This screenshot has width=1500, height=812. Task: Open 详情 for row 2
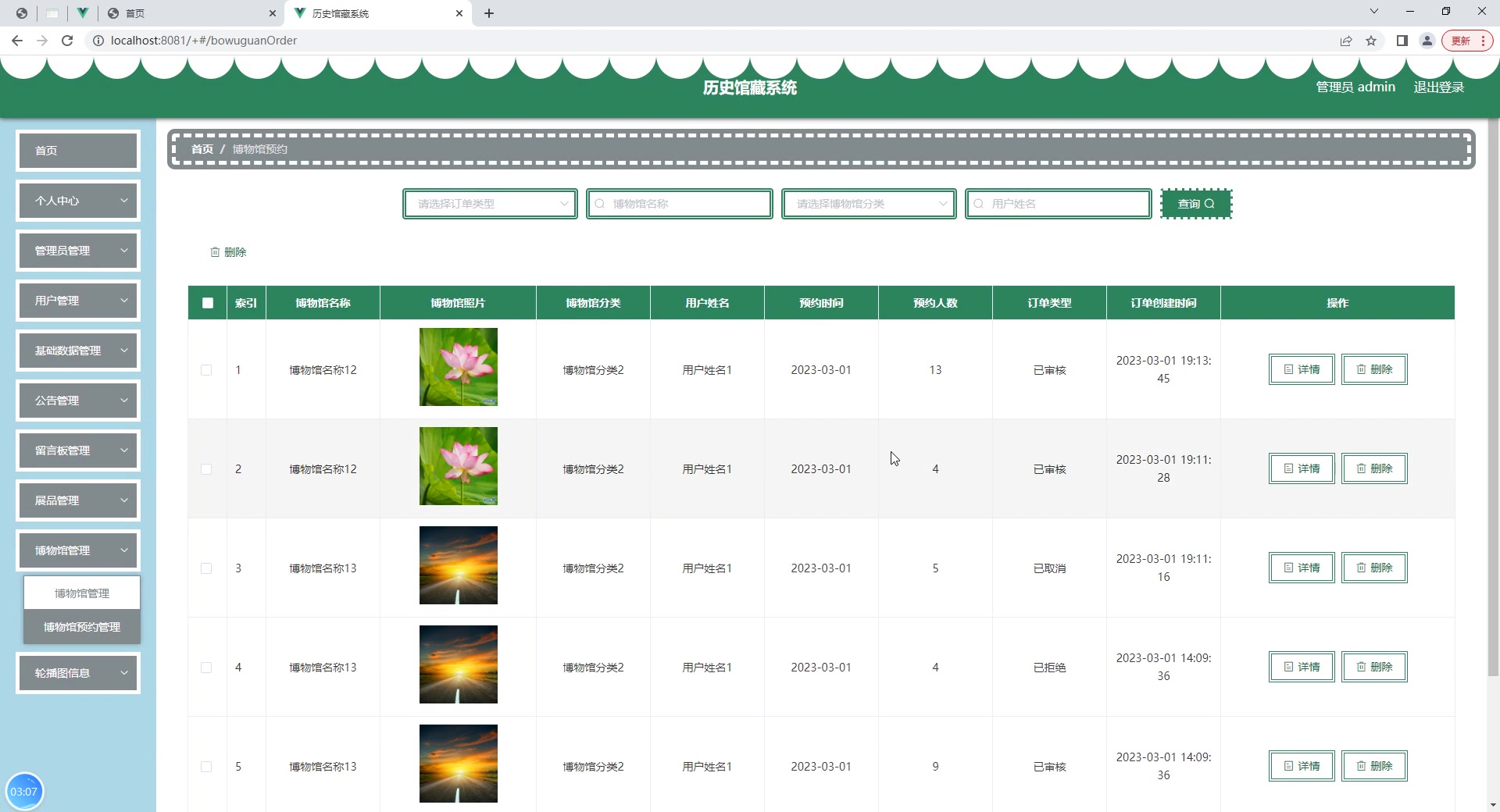[x=1302, y=468]
